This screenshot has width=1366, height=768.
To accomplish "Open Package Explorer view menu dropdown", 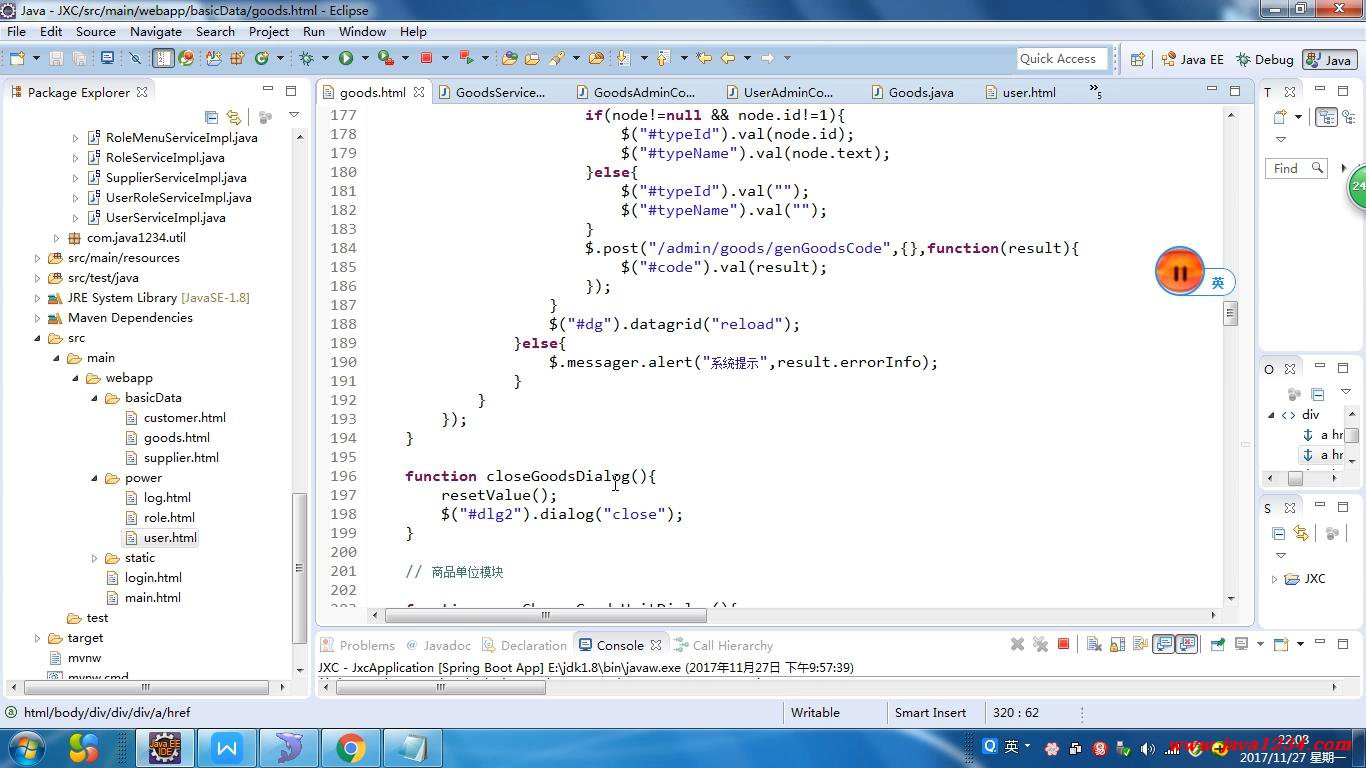I will click(x=294, y=116).
